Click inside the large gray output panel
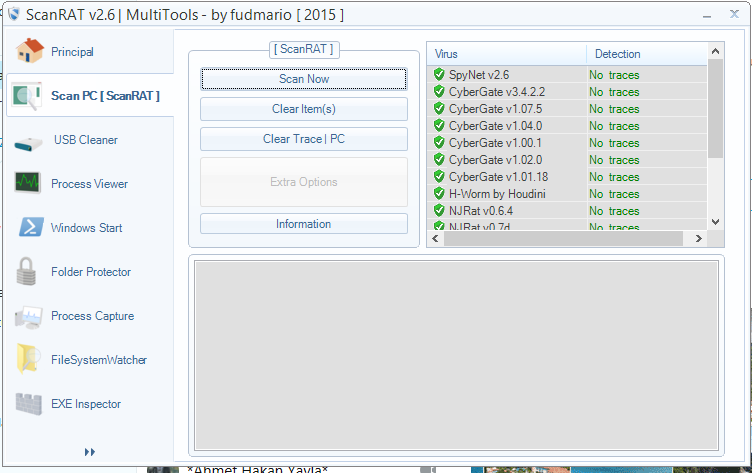 (456, 355)
